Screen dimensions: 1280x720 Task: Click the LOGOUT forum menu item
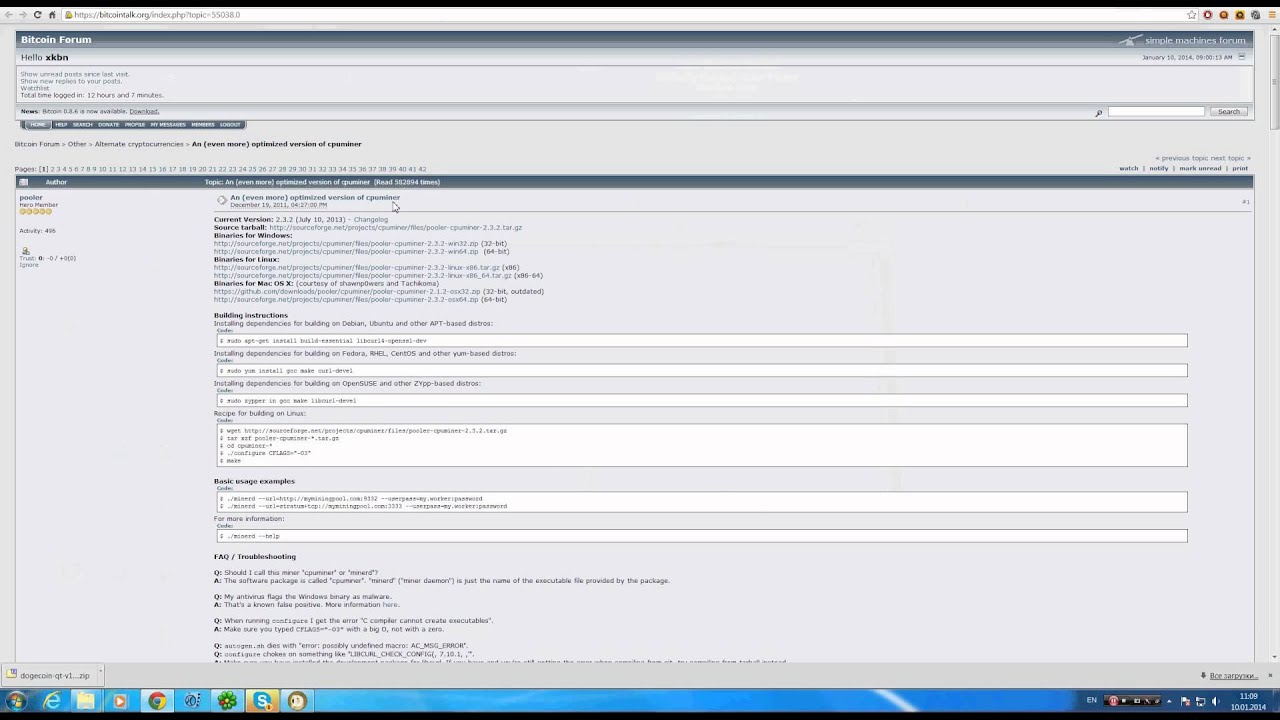click(230, 125)
